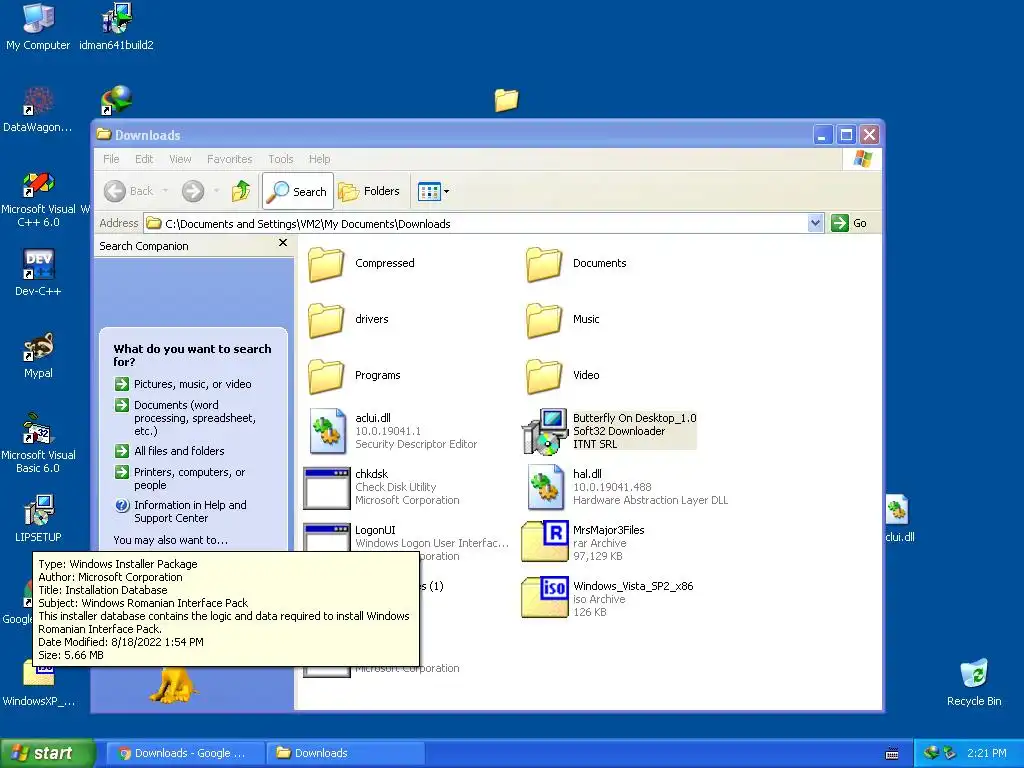1024x768 pixels.
Task: Switch to Downloads - Google Chrome taskbar item
Action: pos(185,753)
